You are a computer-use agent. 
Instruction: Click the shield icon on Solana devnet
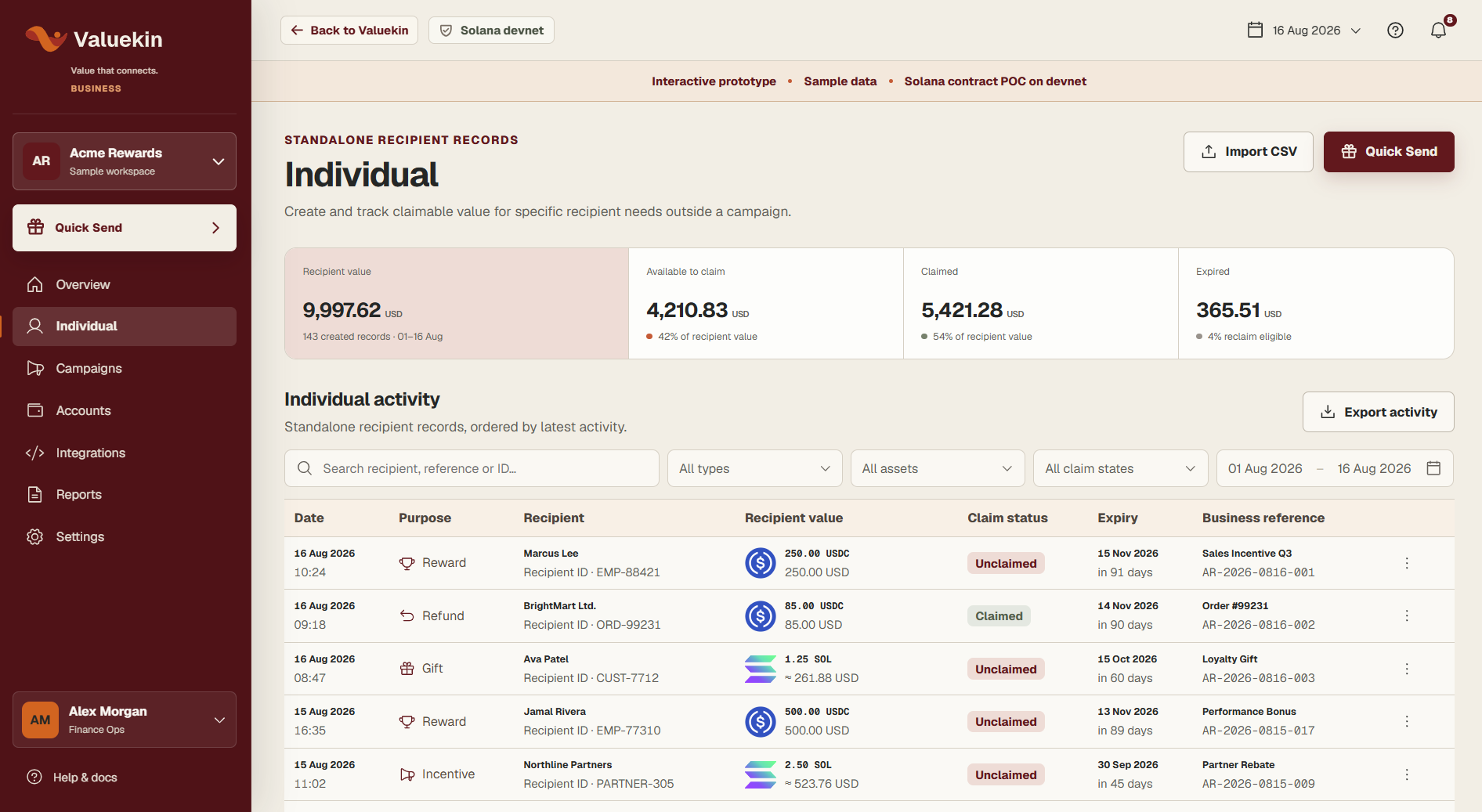[x=446, y=31]
